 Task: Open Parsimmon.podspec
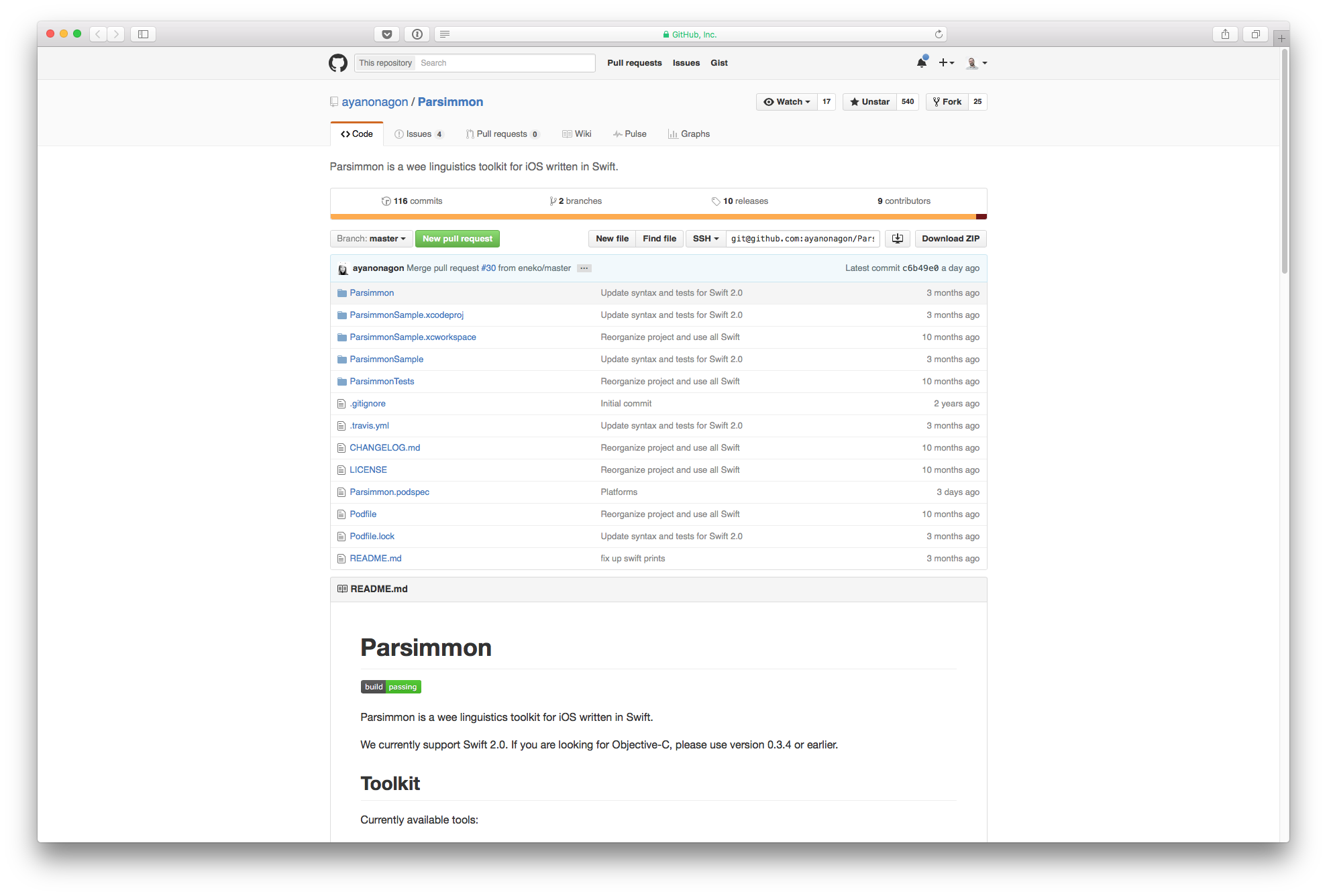(x=389, y=492)
